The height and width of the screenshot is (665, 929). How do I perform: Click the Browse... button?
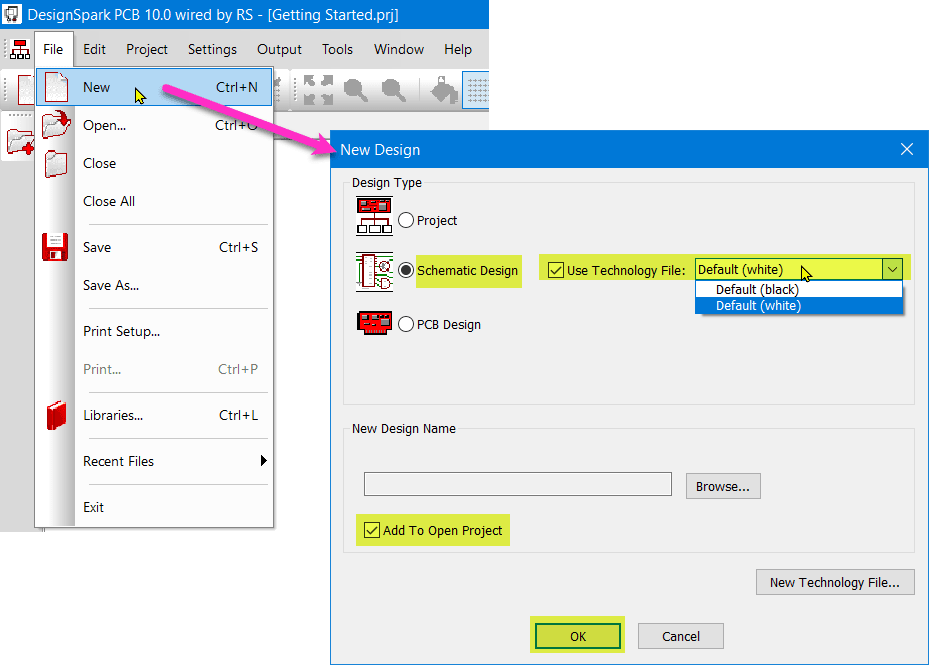[723, 486]
